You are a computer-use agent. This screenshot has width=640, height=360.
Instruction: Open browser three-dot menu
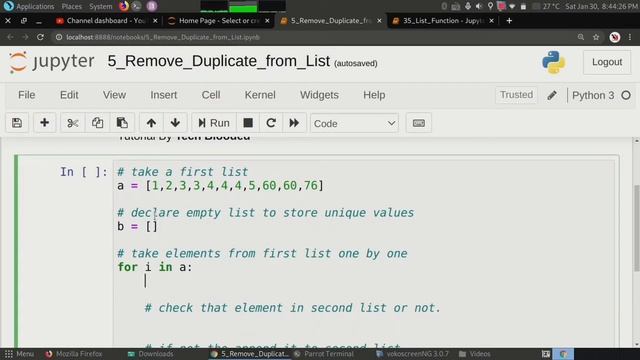630,37
